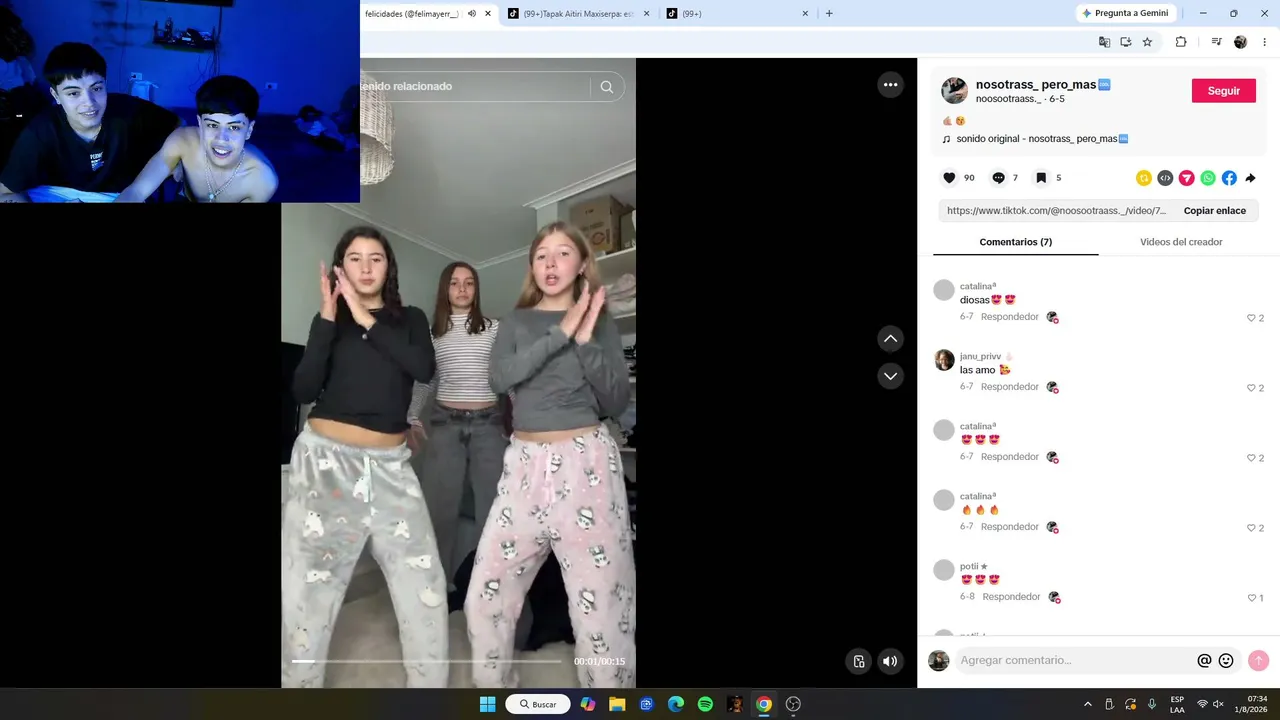Click the comment input field 'Agregar comentario...'
The height and width of the screenshot is (720, 1280).
pos(1075,660)
